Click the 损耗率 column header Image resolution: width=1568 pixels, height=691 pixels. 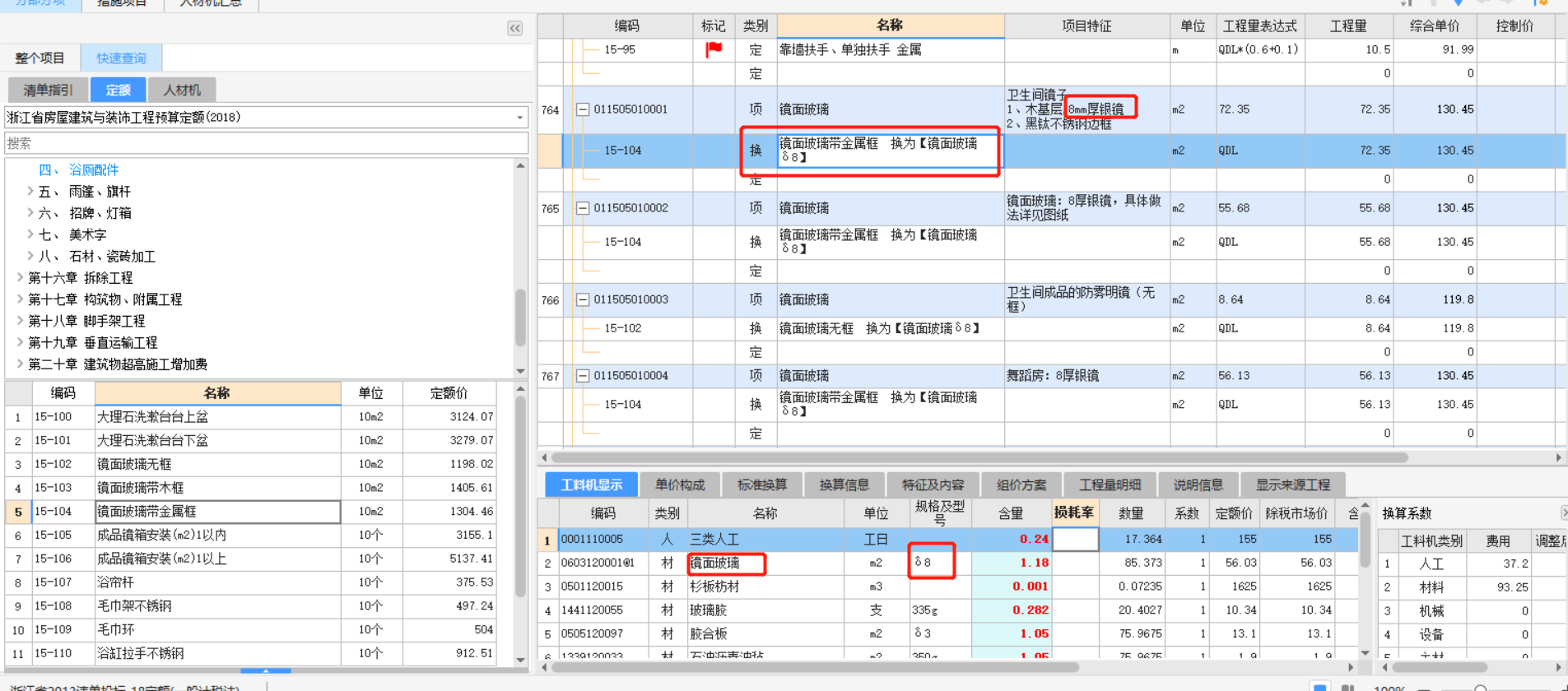(1074, 512)
